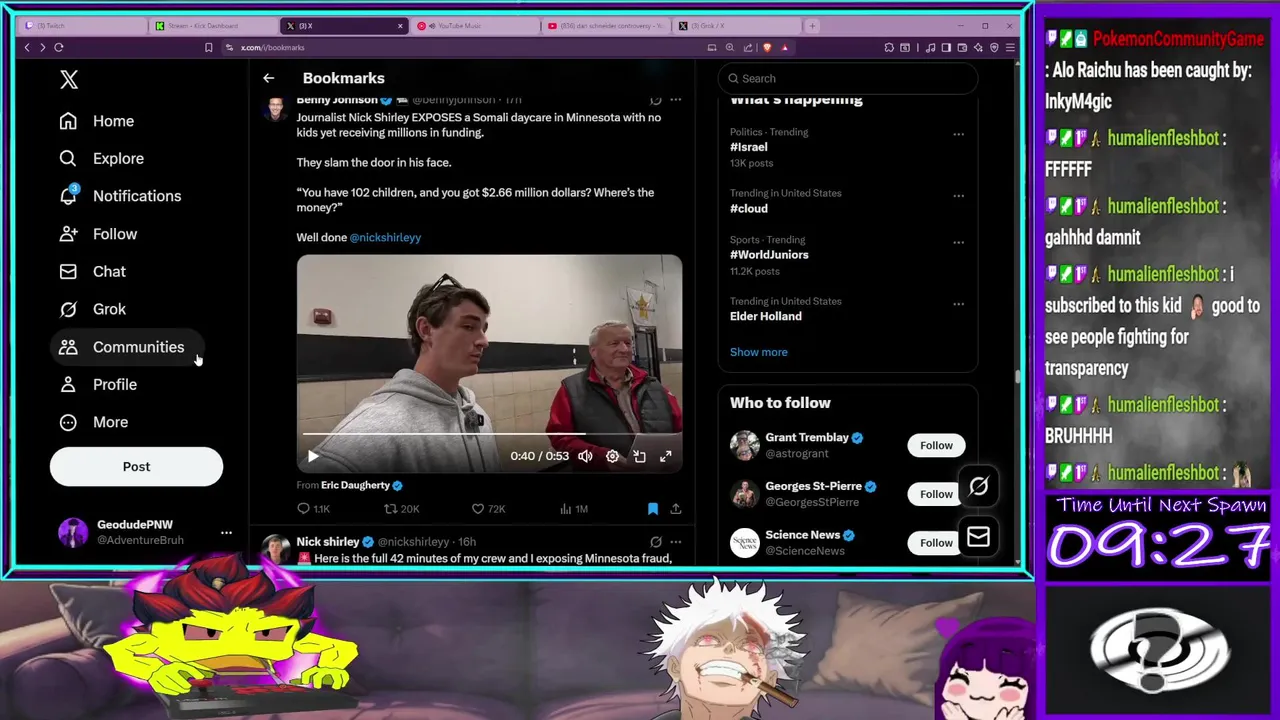Repost the post with 20K reposts
1280x720 pixels.
(x=402, y=509)
